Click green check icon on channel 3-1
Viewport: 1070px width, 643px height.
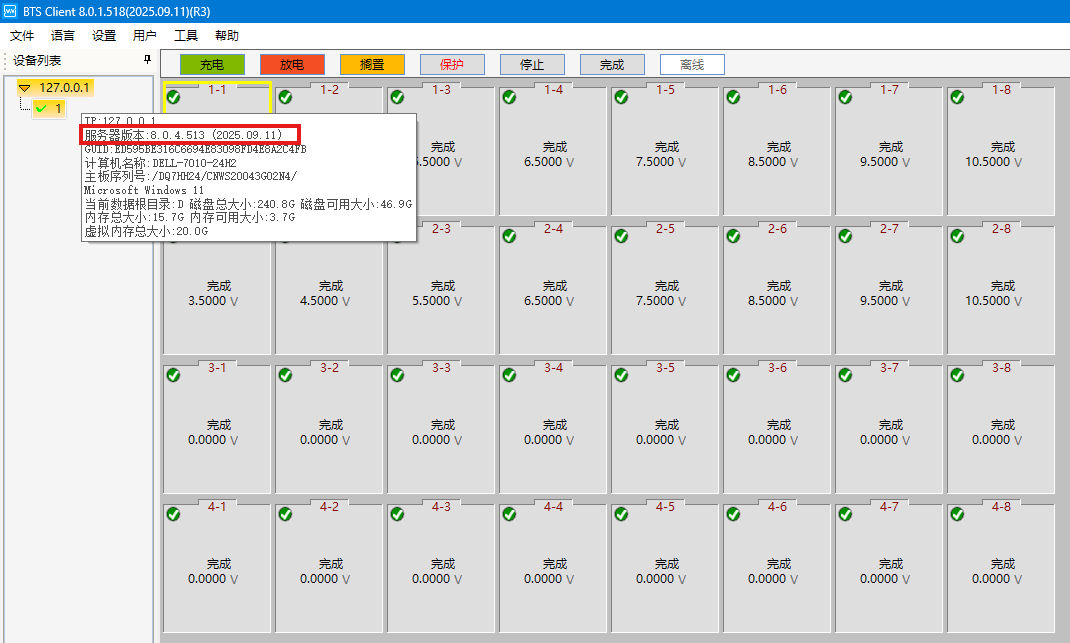pos(173,375)
